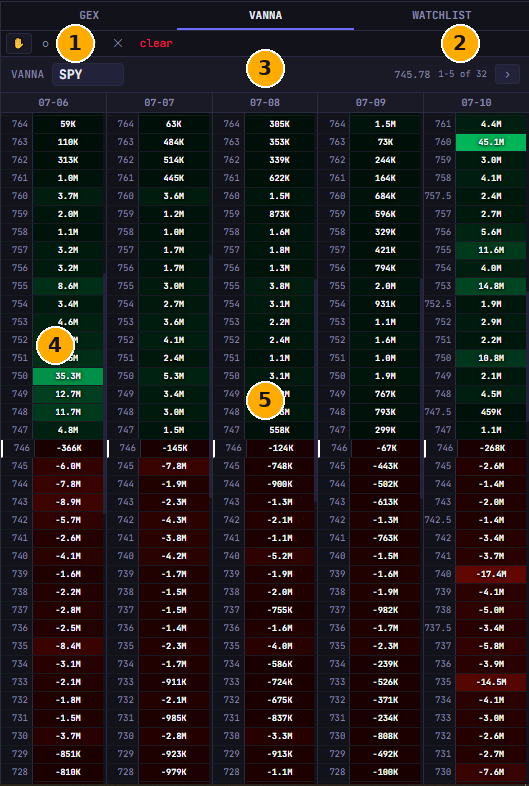Activate the hand pan tool icon

click(19, 44)
